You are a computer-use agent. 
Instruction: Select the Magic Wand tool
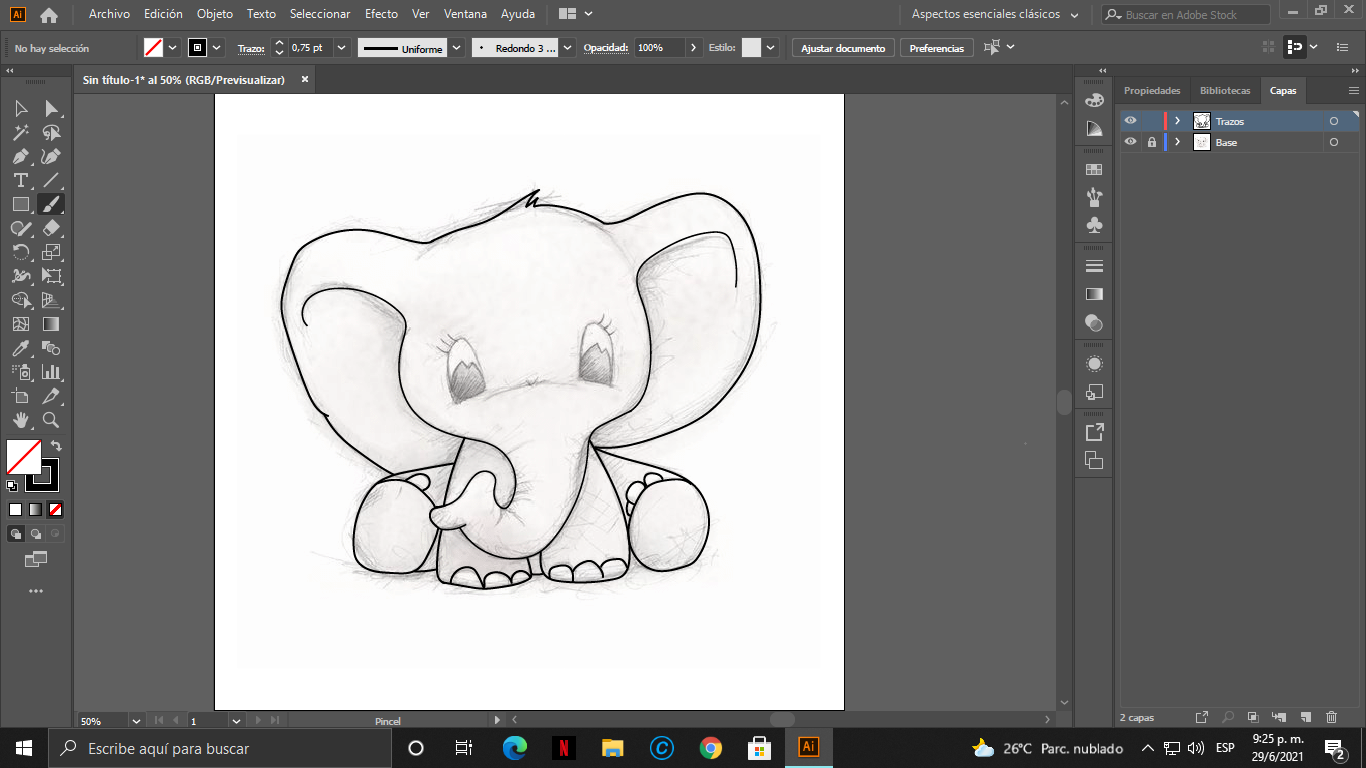tap(20, 133)
